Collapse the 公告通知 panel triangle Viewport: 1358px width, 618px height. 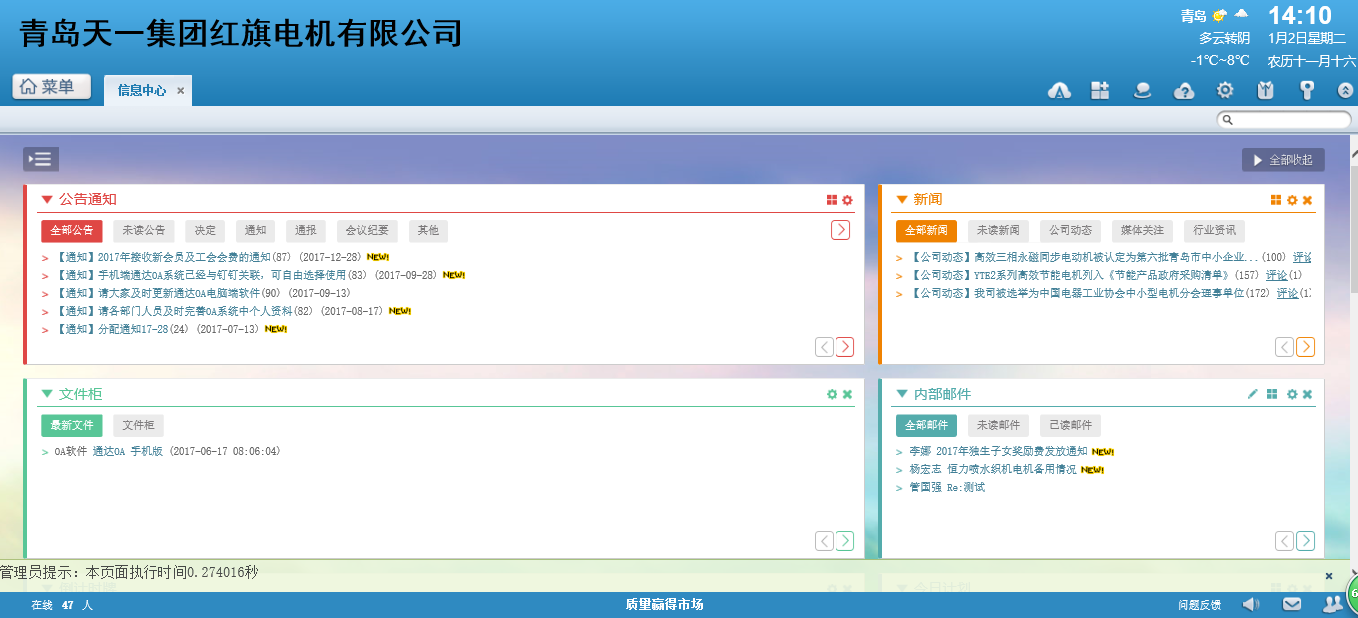pyautogui.click(x=47, y=200)
